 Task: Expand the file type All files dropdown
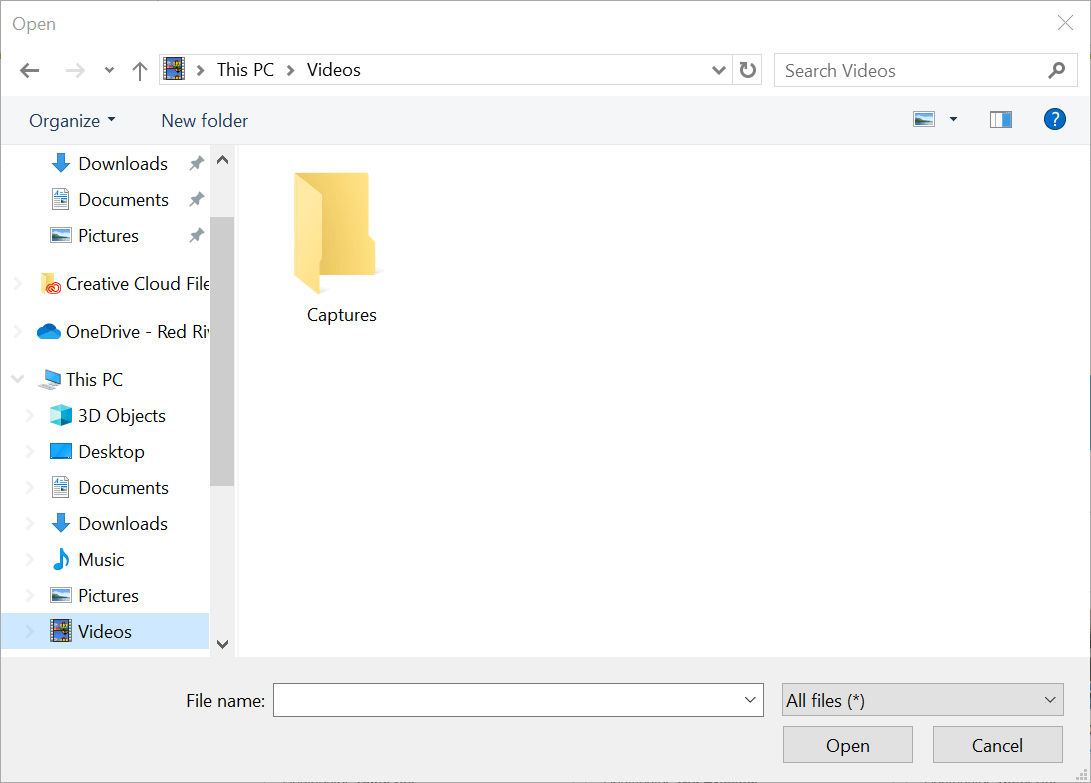(922, 701)
